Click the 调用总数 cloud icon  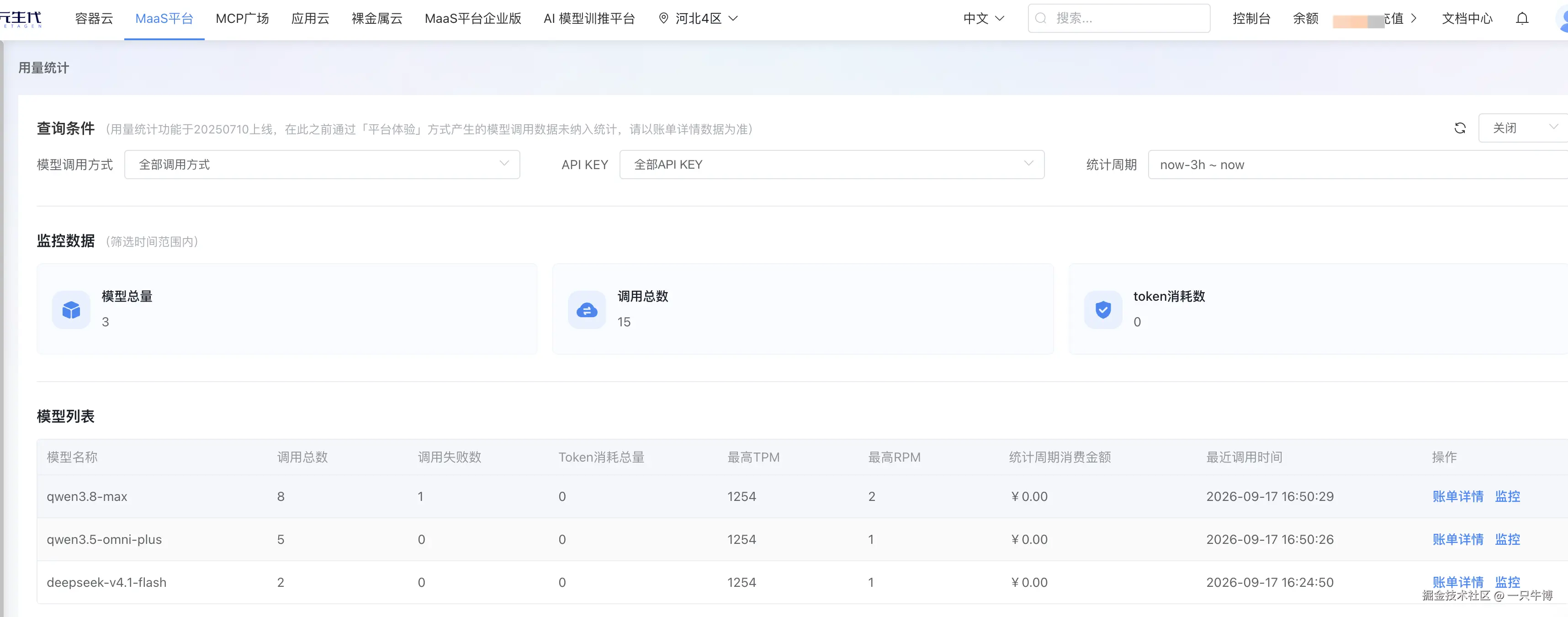(587, 310)
